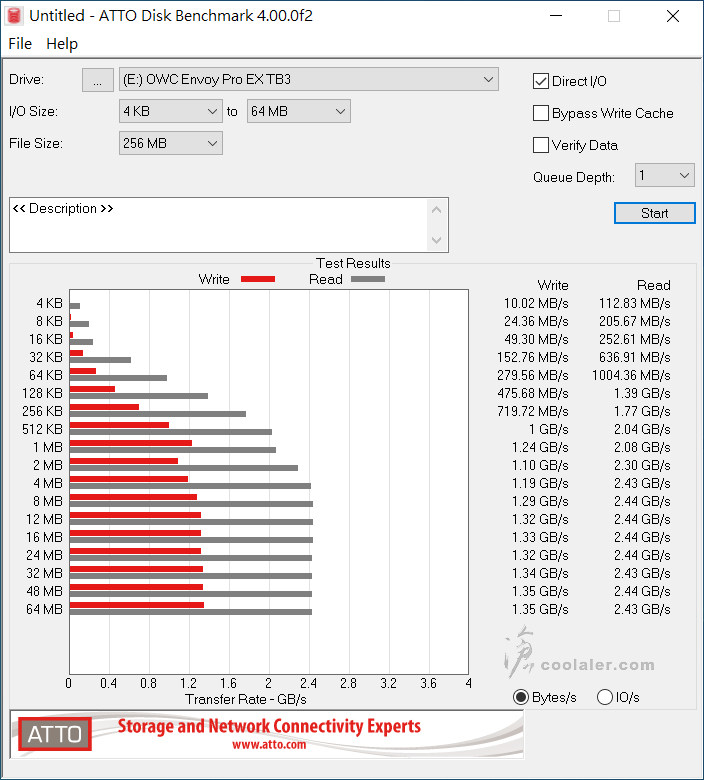Click the 12 MB chart row label
704x780 pixels.
[44, 519]
